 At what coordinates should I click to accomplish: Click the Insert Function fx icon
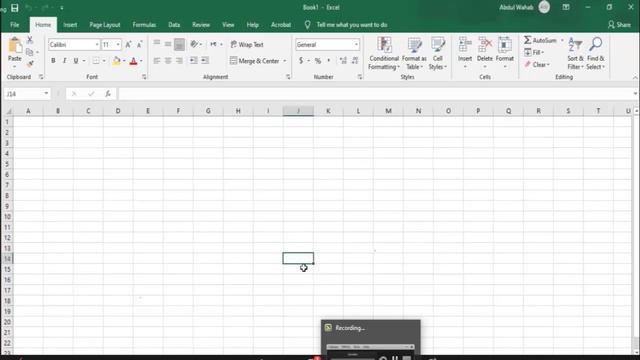[x=108, y=94]
